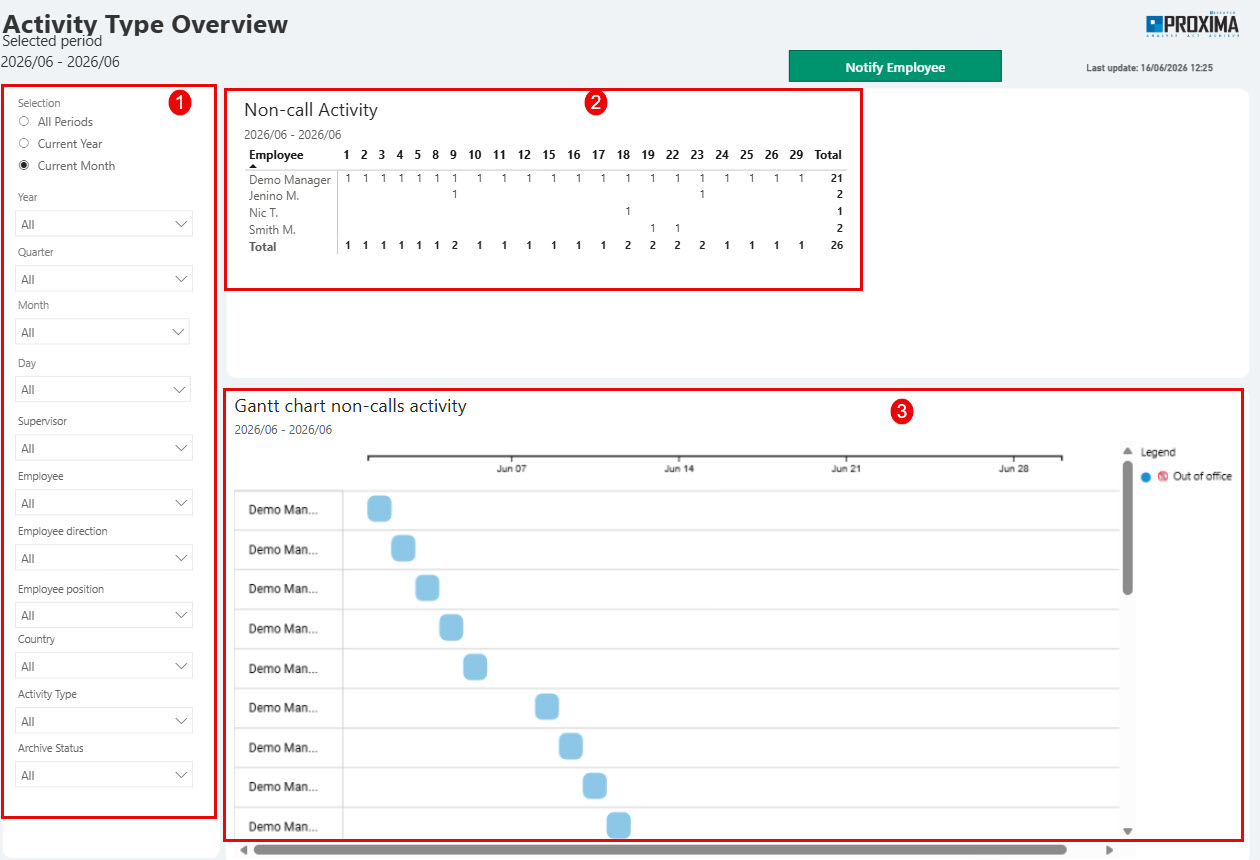The image size is (1260, 860).
Task: Click the Jun 28 timeline label
Action: pos(1014,468)
